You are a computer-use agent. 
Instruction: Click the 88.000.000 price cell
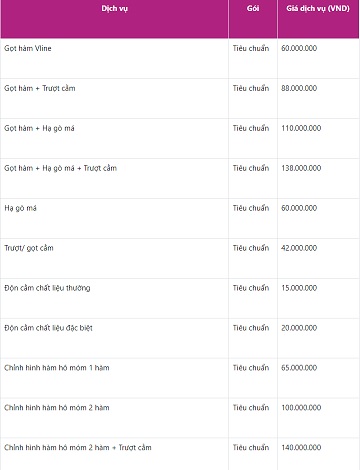(x=318, y=98)
